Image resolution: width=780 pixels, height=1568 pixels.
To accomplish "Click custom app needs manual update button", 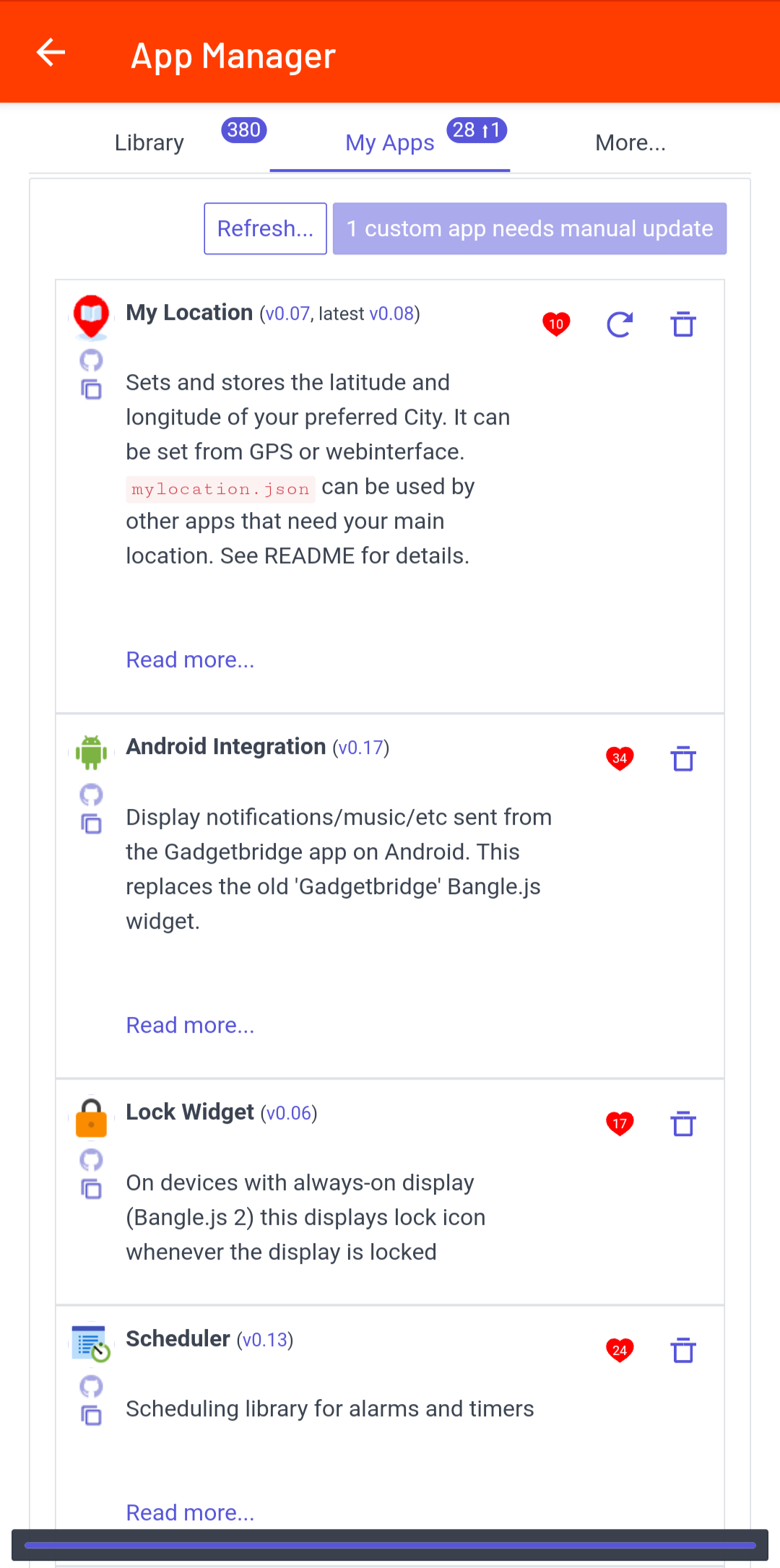I will 529,229.
